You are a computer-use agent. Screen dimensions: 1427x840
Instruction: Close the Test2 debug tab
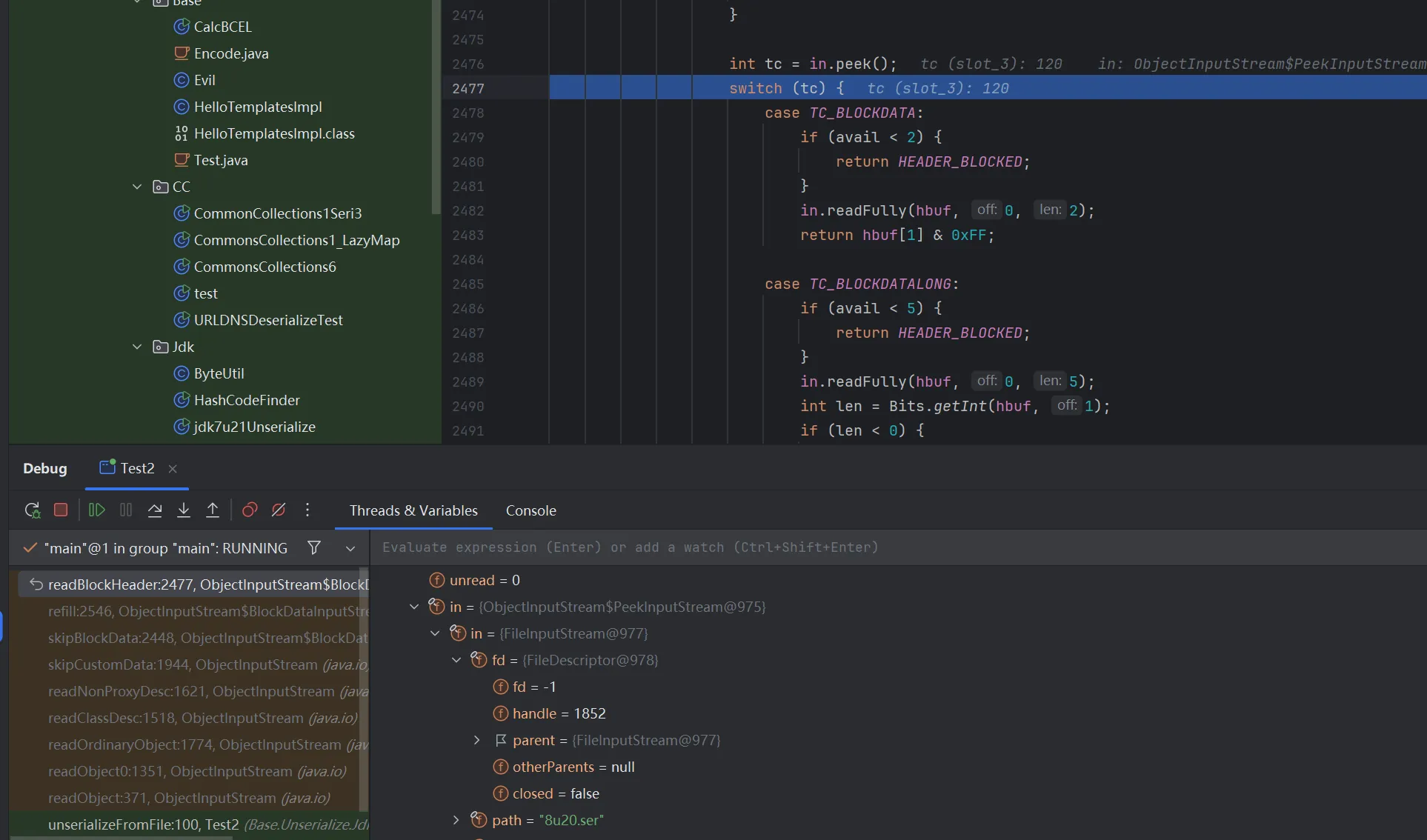pyautogui.click(x=173, y=468)
